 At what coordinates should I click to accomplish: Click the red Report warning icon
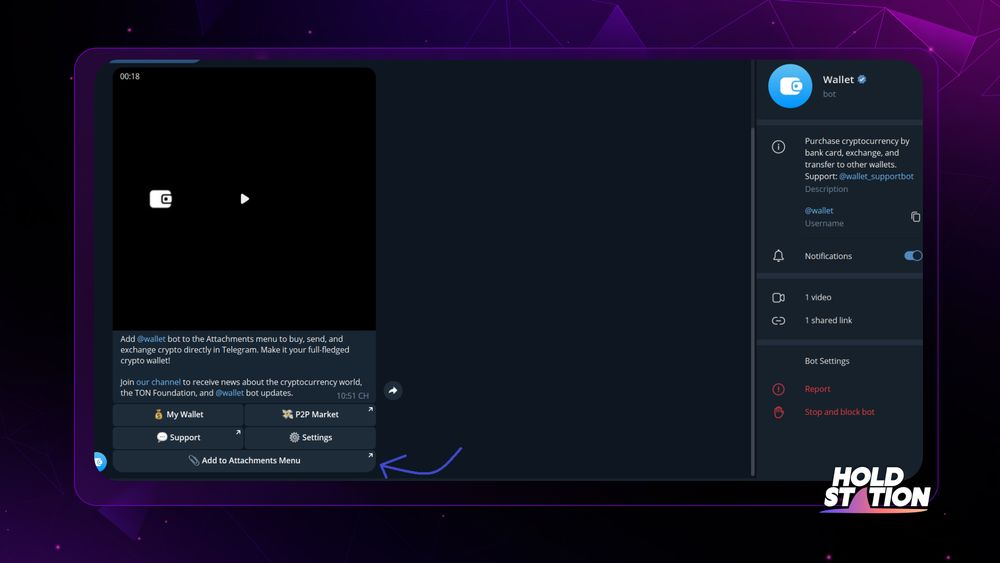[778, 389]
